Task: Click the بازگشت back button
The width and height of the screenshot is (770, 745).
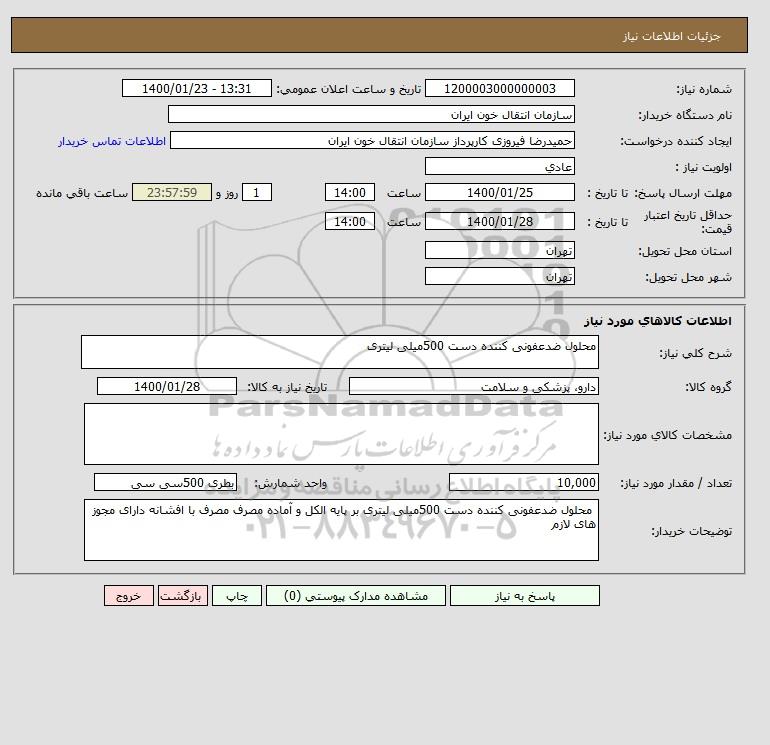Action: tap(183, 595)
